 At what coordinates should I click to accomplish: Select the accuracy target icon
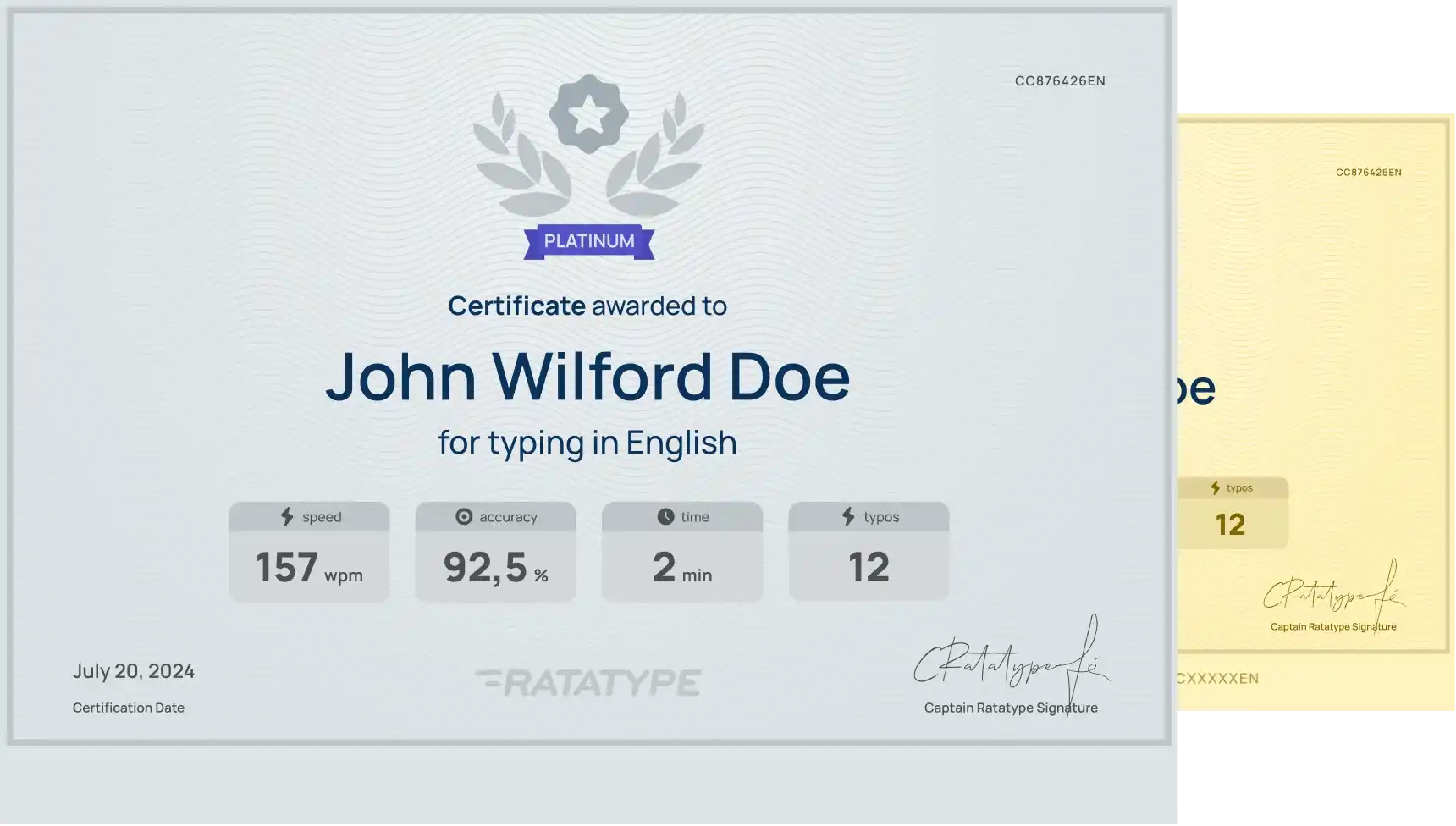[x=466, y=516]
